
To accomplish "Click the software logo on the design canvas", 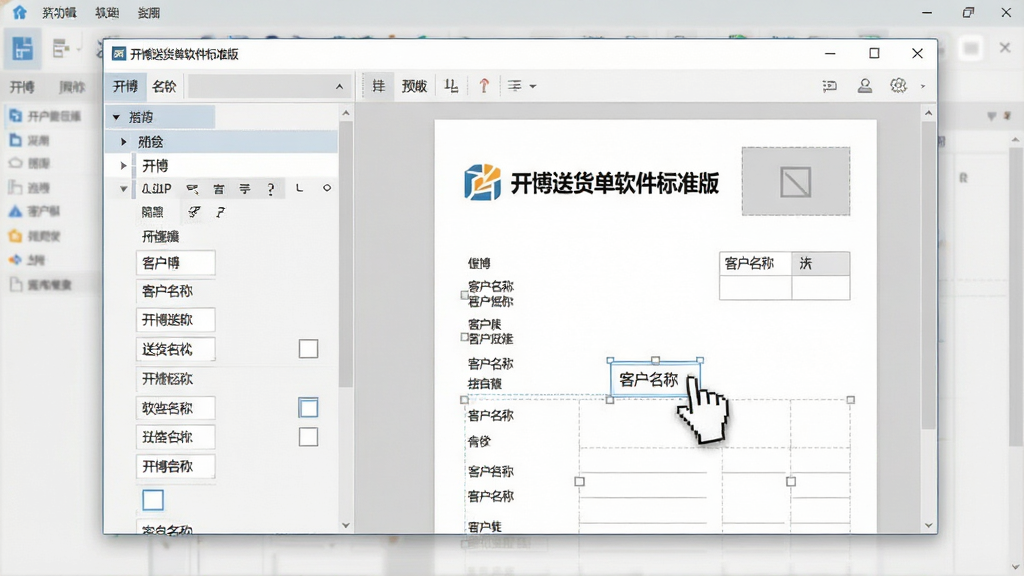I will 483,182.
